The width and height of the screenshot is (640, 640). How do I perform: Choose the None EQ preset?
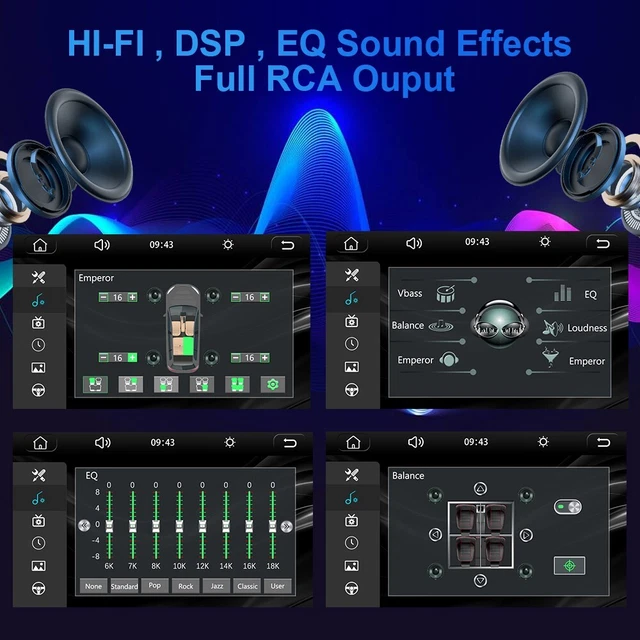(x=93, y=586)
